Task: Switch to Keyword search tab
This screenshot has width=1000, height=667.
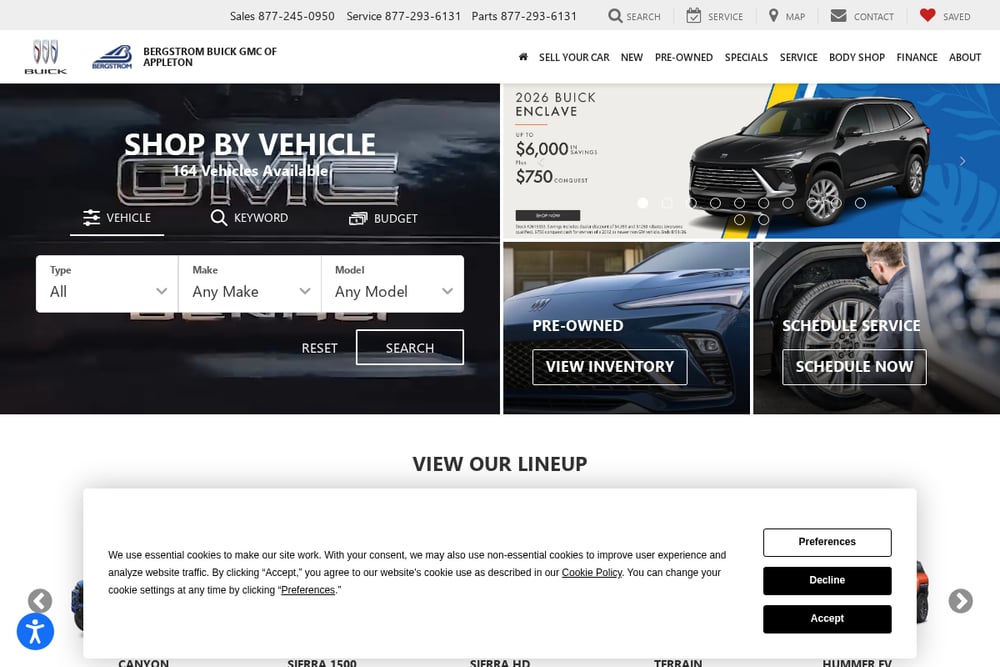Action: click(x=249, y=218)
